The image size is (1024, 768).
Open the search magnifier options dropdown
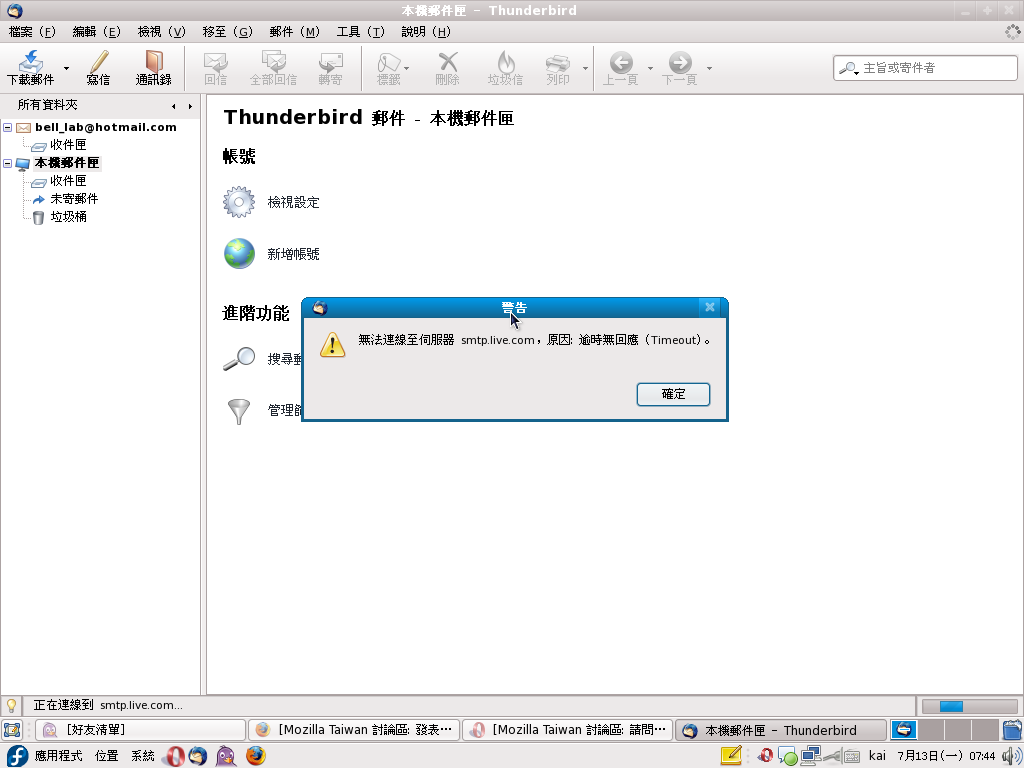(848, 68)
